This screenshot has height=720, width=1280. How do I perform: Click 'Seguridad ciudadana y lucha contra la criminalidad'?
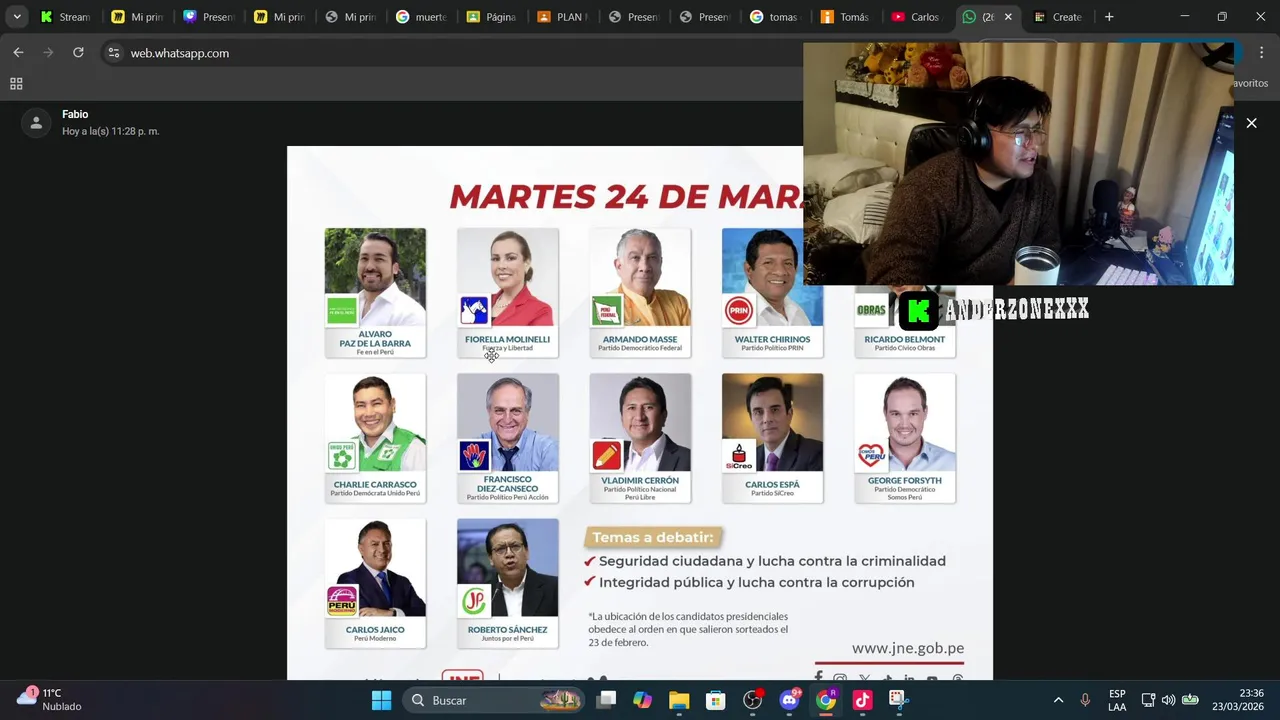pos(772,561)
